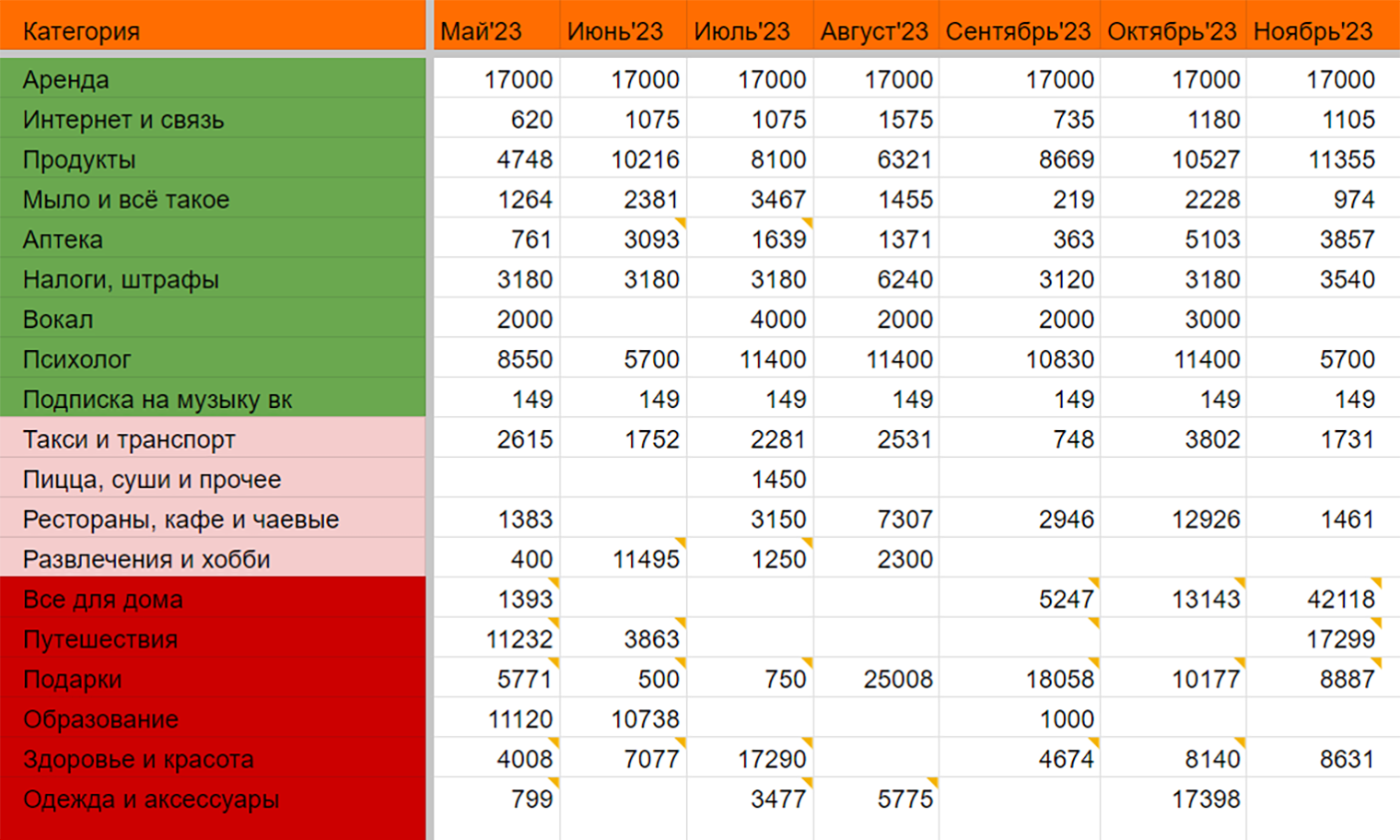Click the Пицца, суши и прочее cell
This screenshot has height=840, width=1400.
pyautogui.click(x=213, y=478)
